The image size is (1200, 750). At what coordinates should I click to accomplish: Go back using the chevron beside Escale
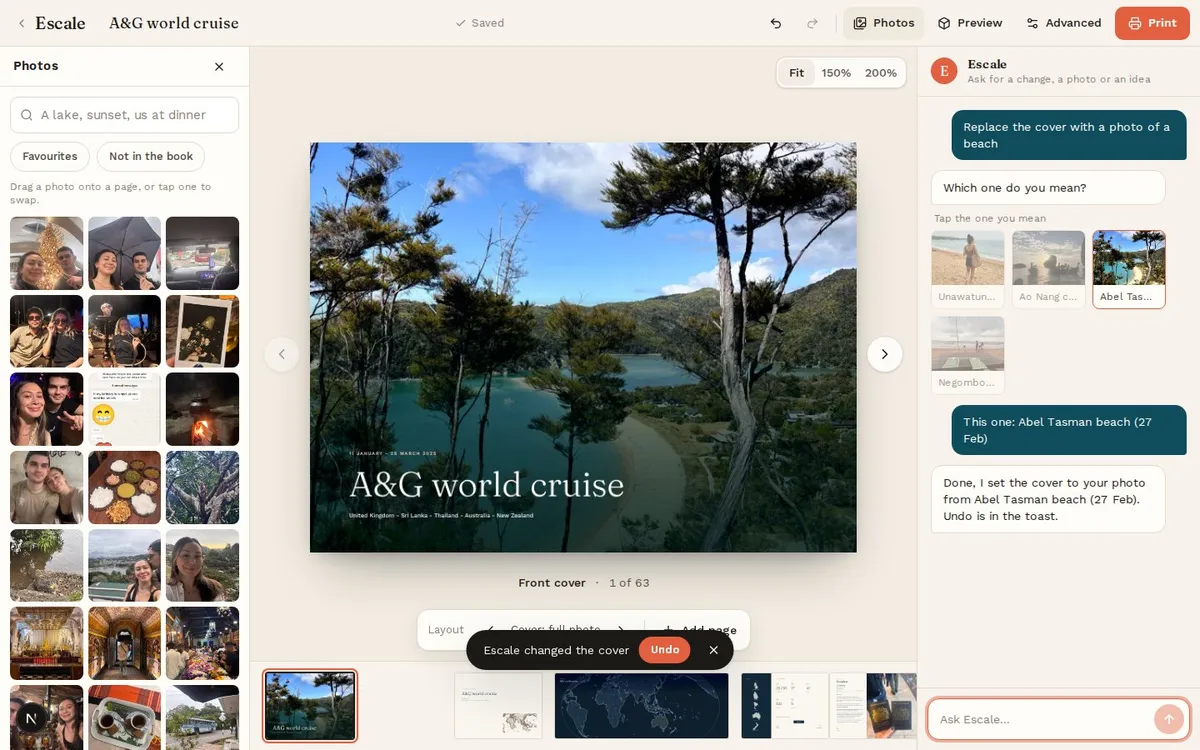point(21,23)
